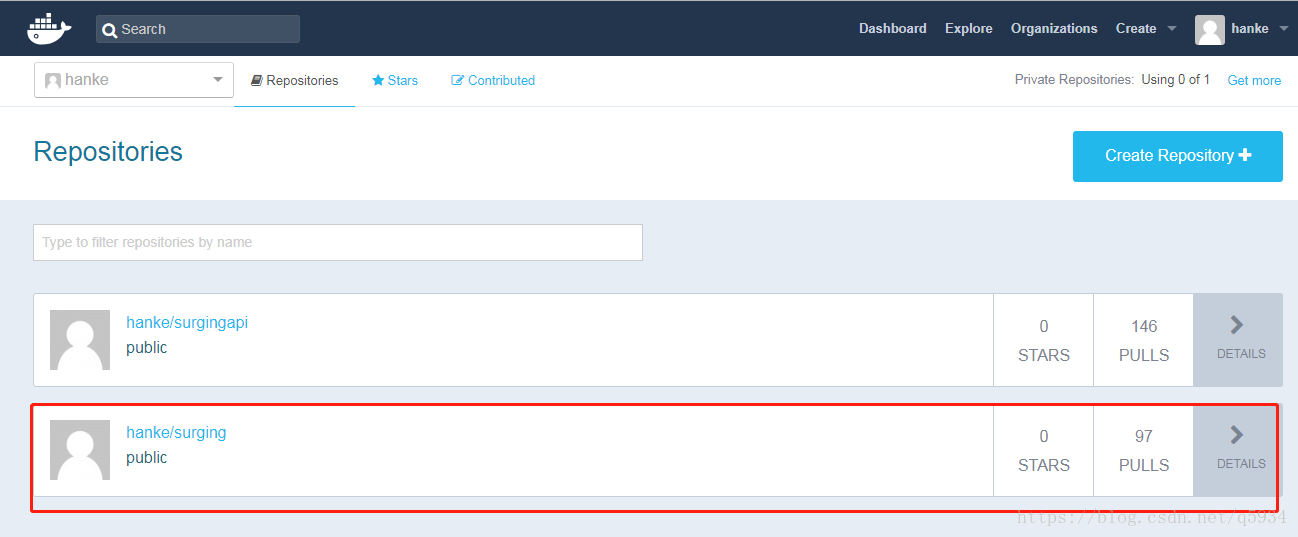This screenshot has height=537, width=1298.
Task: Click the 'public' label under hanke/surgingapi
Action: (x=146, y=348)
